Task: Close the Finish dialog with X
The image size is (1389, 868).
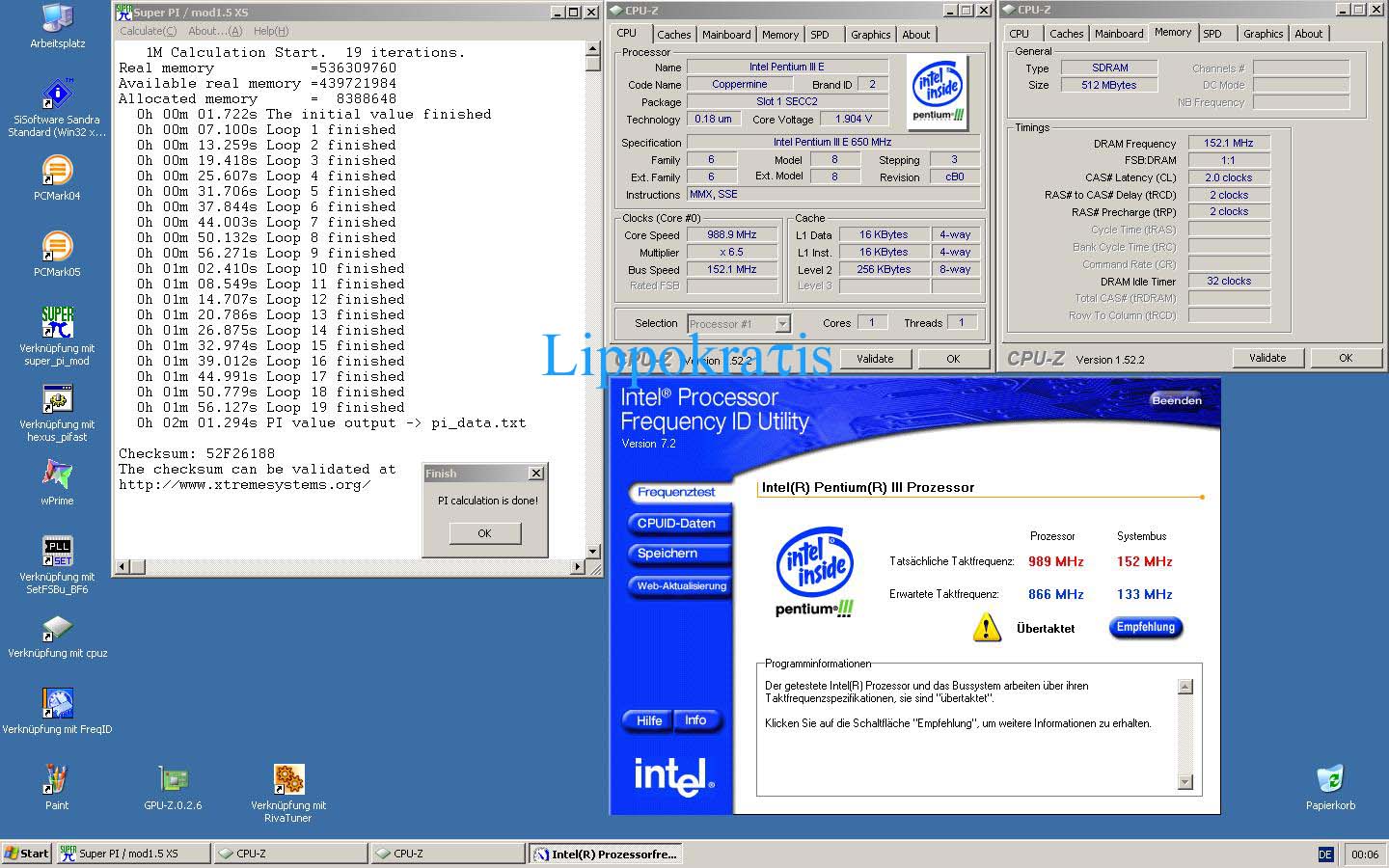Action: click(x=536, y=474)
